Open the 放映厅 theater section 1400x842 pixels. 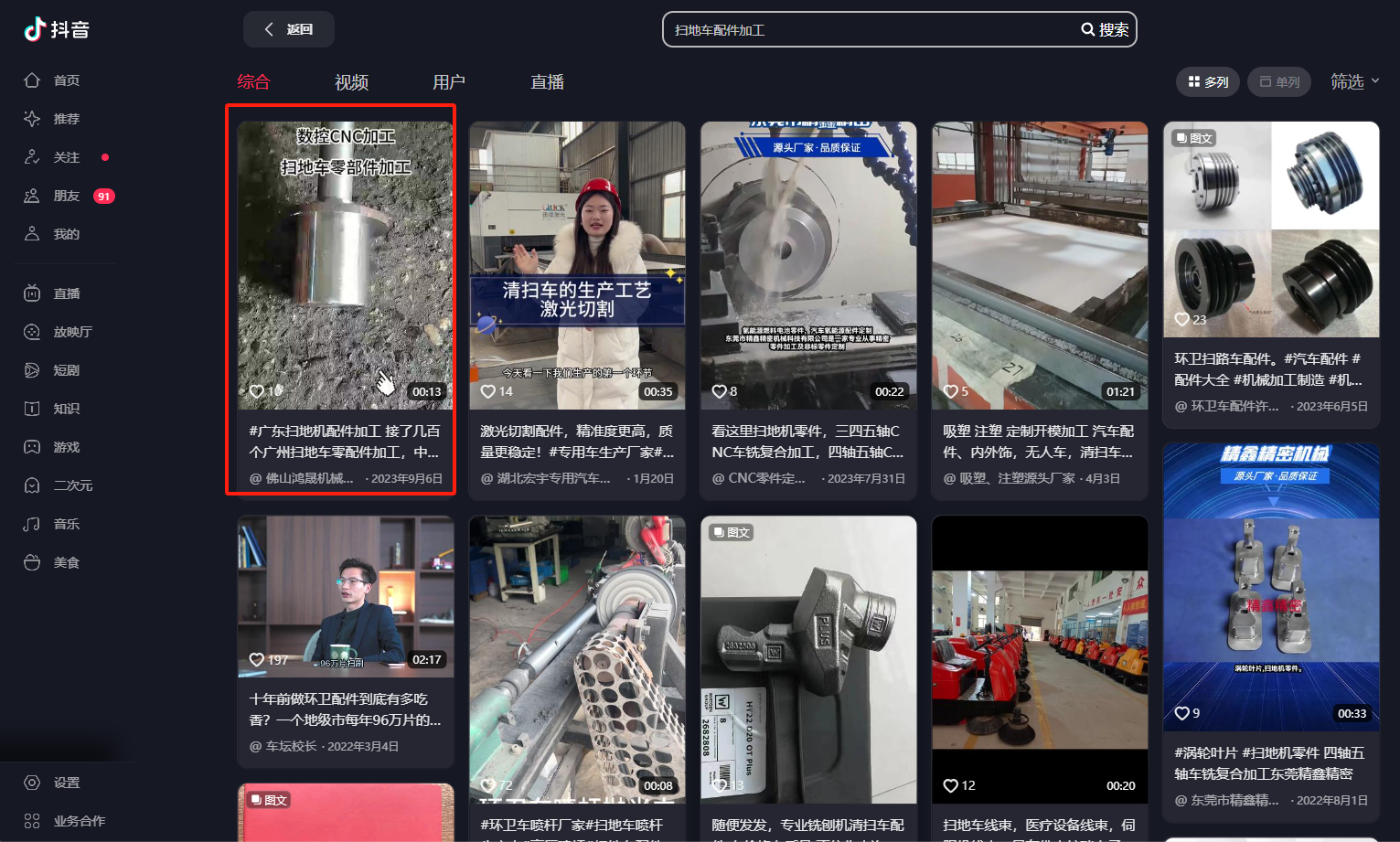[x=71, y=332]
